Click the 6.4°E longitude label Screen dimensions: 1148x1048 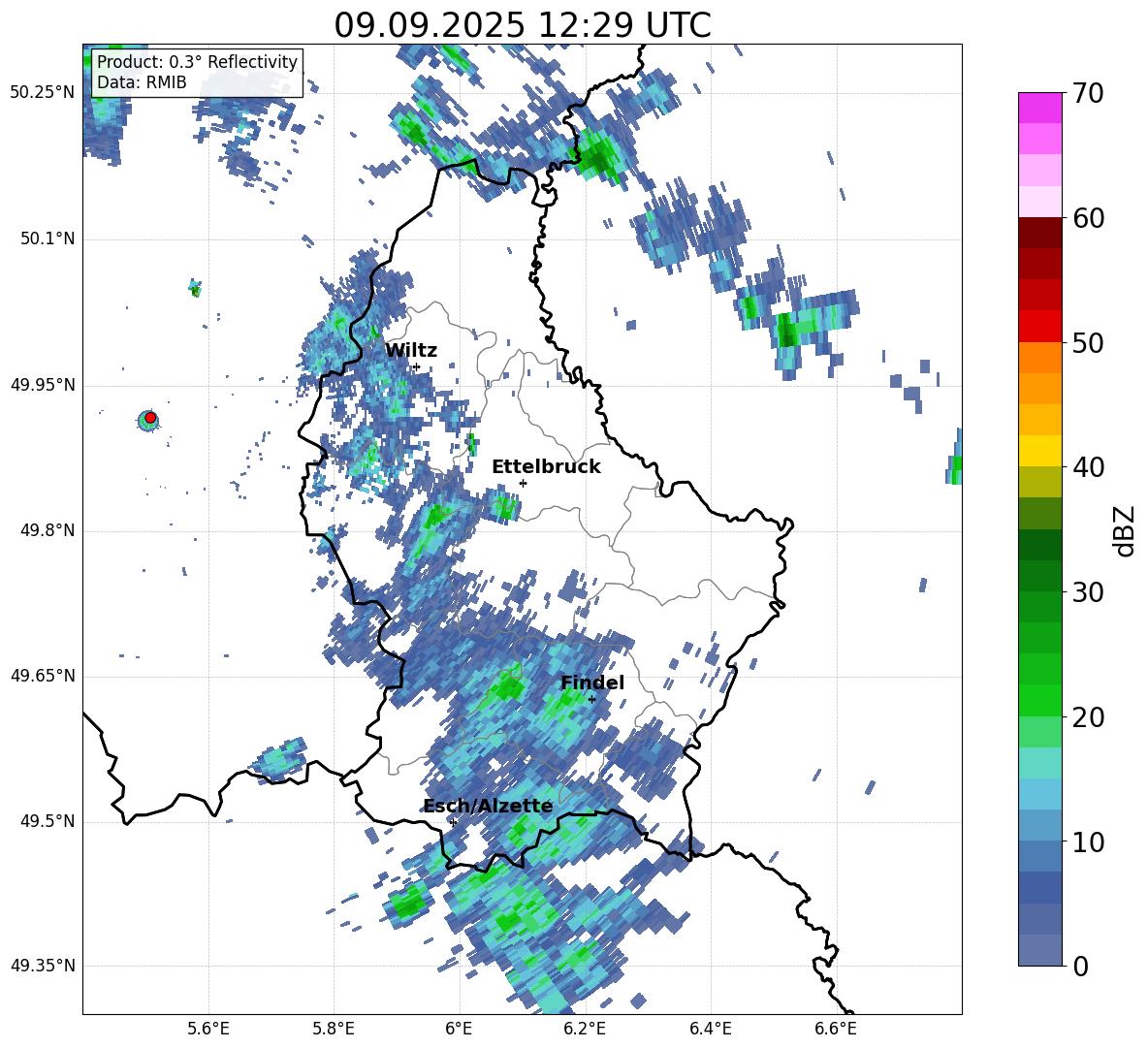(x=710, y=1030)
